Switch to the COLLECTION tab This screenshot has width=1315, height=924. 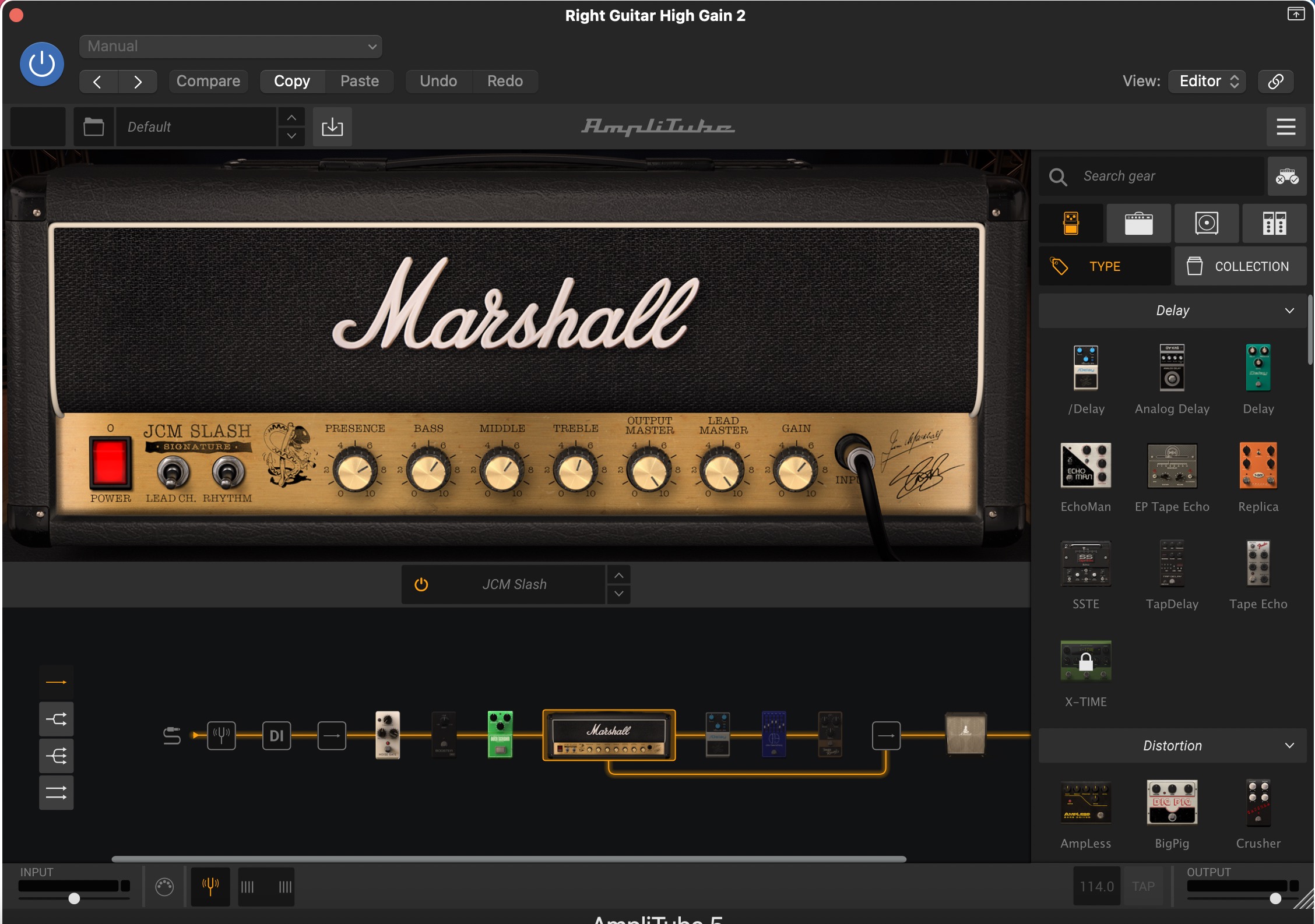(x=1240, y=266)
